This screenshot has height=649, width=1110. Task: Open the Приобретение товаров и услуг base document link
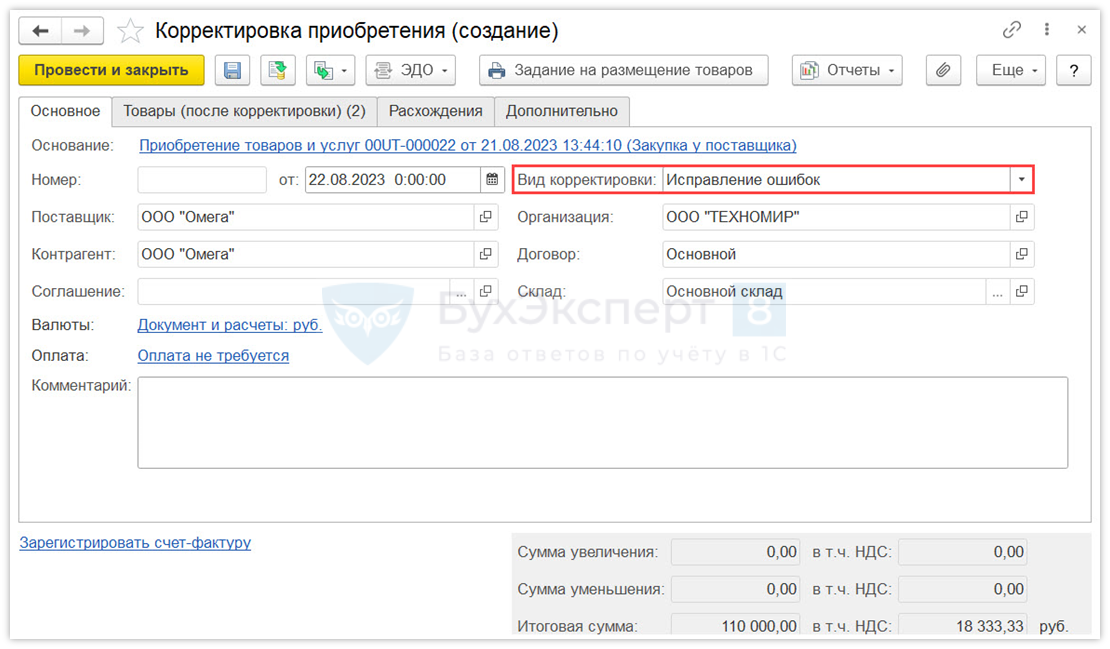(x=467, y=145)
